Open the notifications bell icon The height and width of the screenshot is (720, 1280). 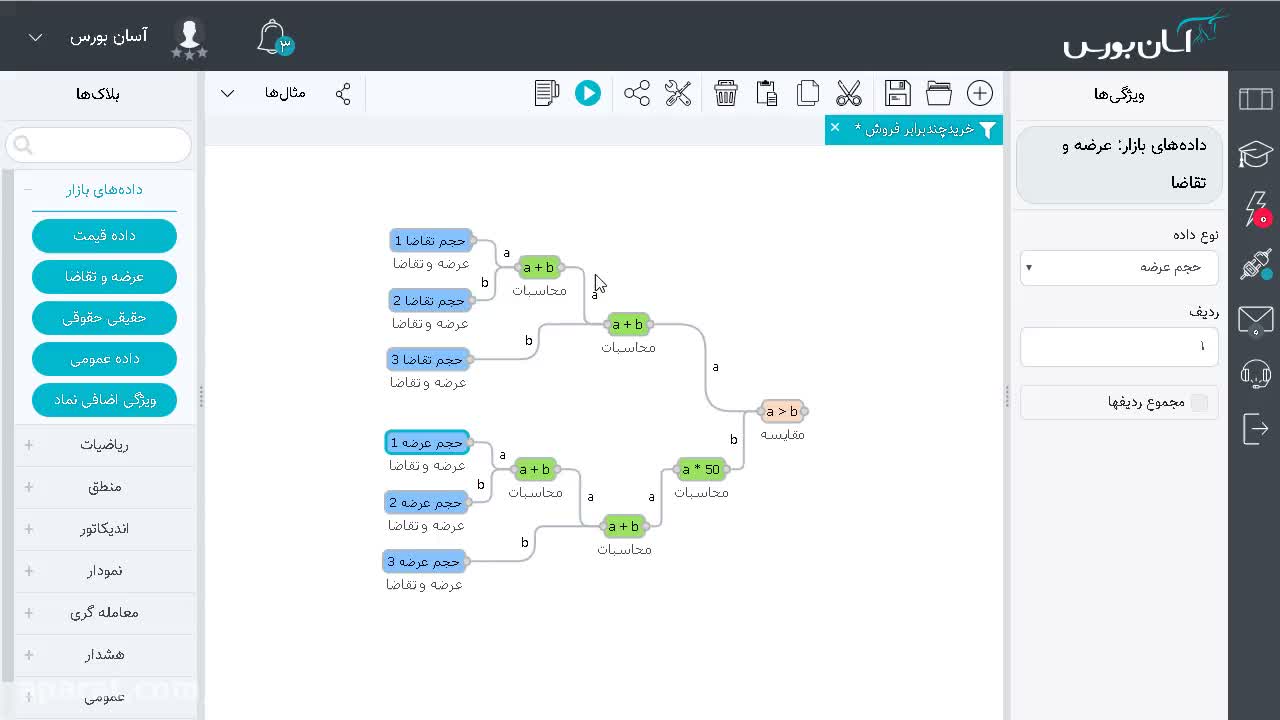pyautogui.click(x=274, y=38)
